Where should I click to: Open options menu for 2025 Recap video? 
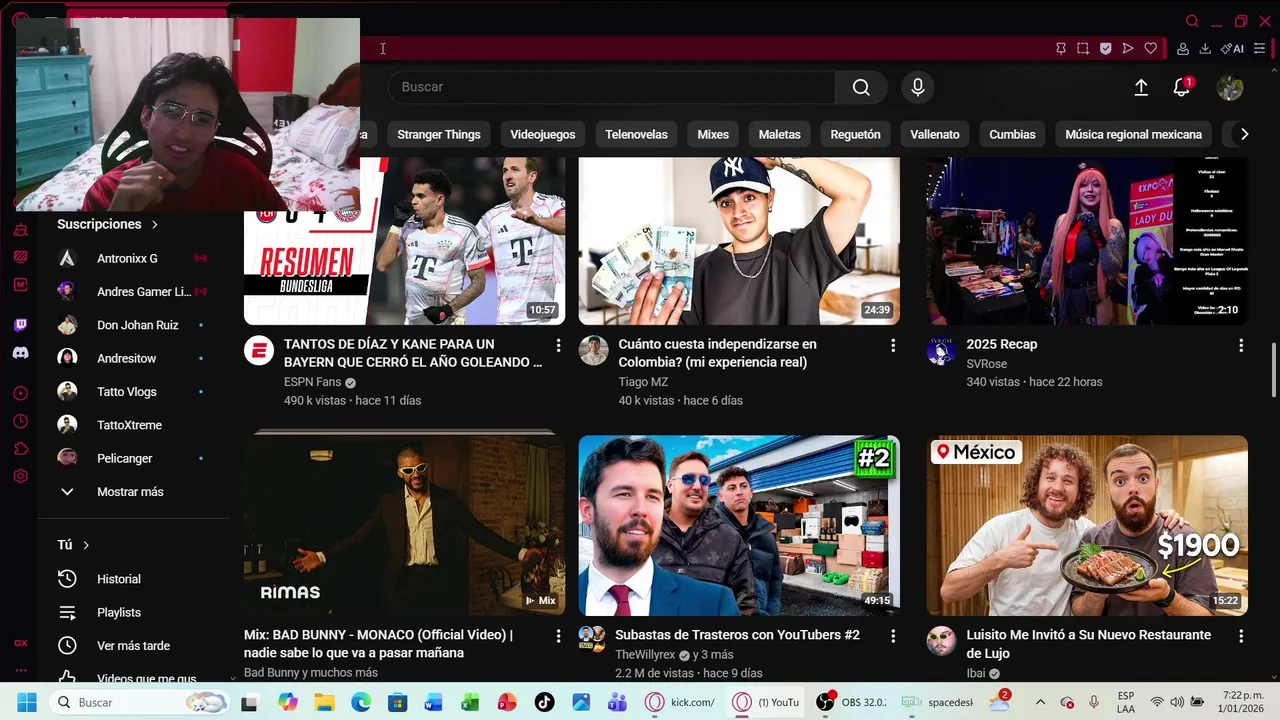click(1241, 345)
